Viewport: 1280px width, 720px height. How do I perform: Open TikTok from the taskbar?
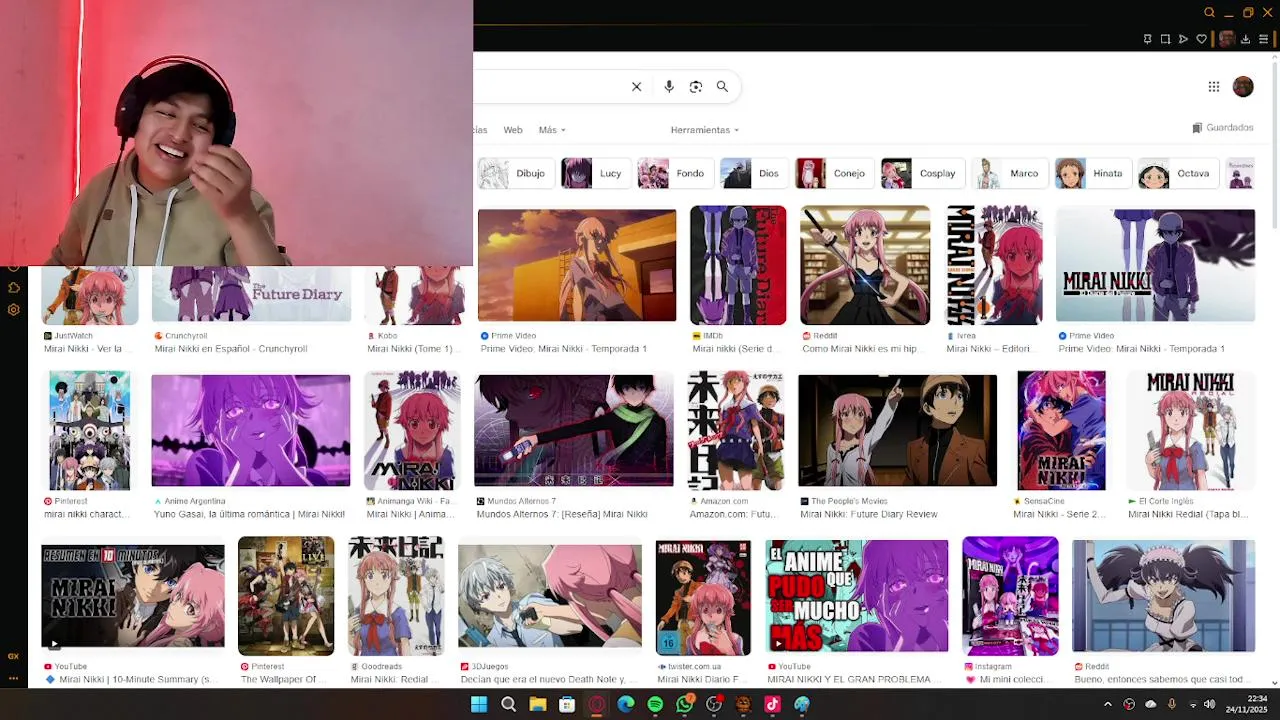(772, 704)
